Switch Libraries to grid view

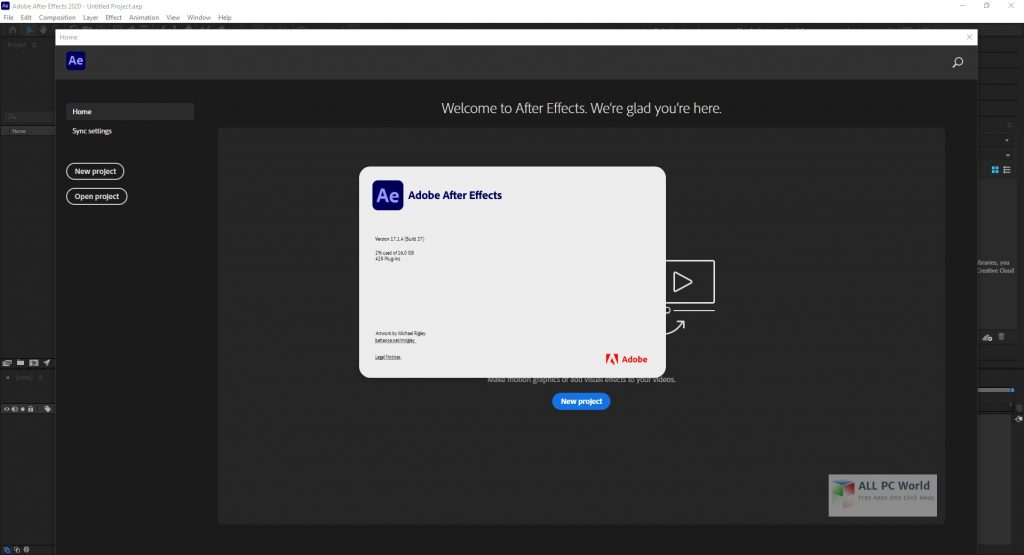(995, 170)
